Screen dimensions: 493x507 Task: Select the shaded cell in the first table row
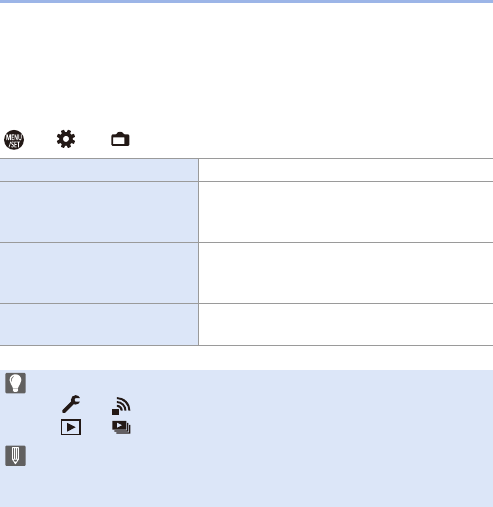[x=99, y=170]
